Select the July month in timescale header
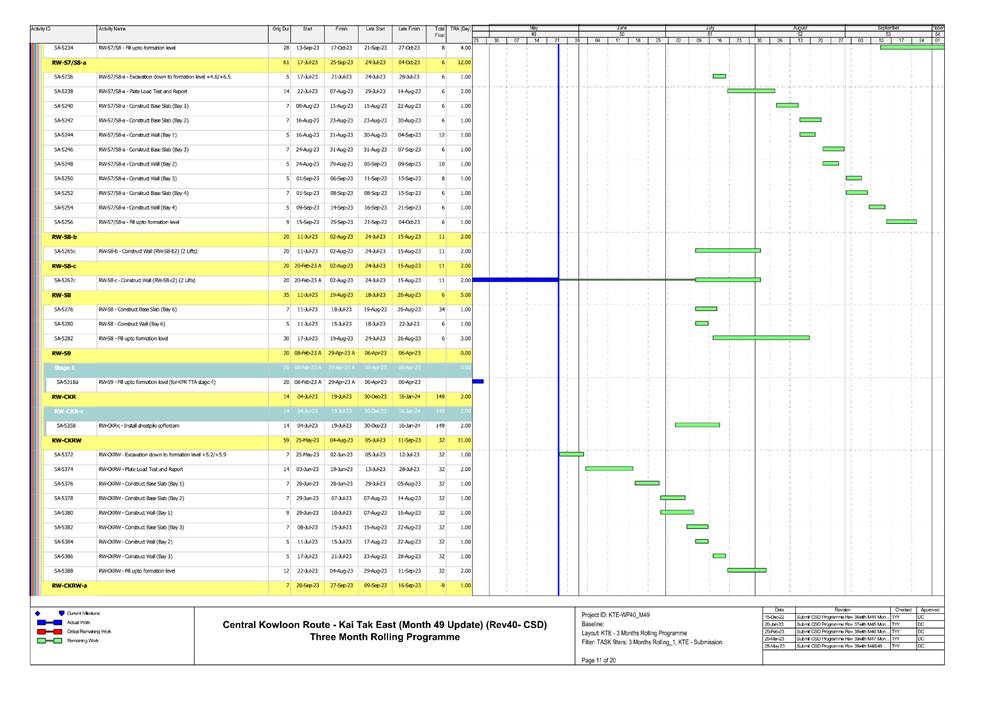Image resolution: width=1001 pixels, height=708 pixels. coord(710,29)
